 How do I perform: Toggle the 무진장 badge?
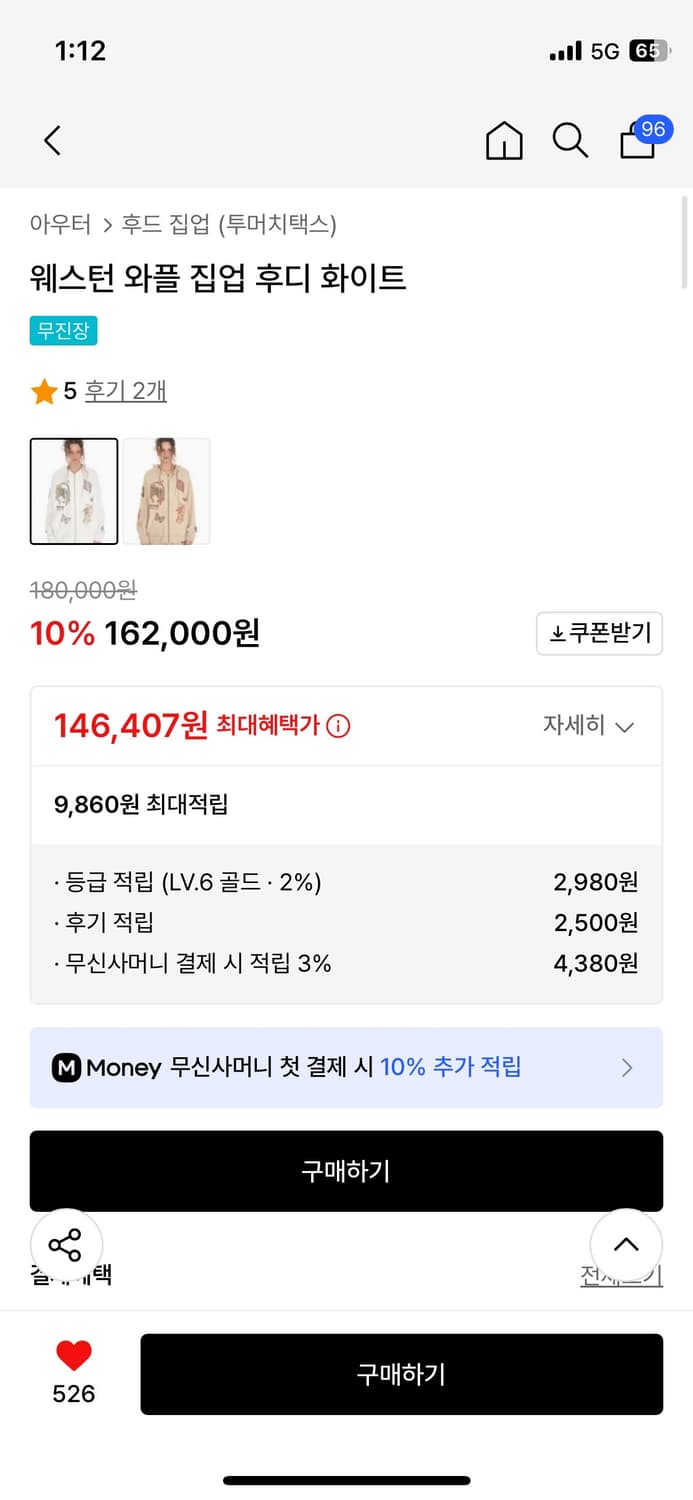pyautogui.click(x=63, y=330)
